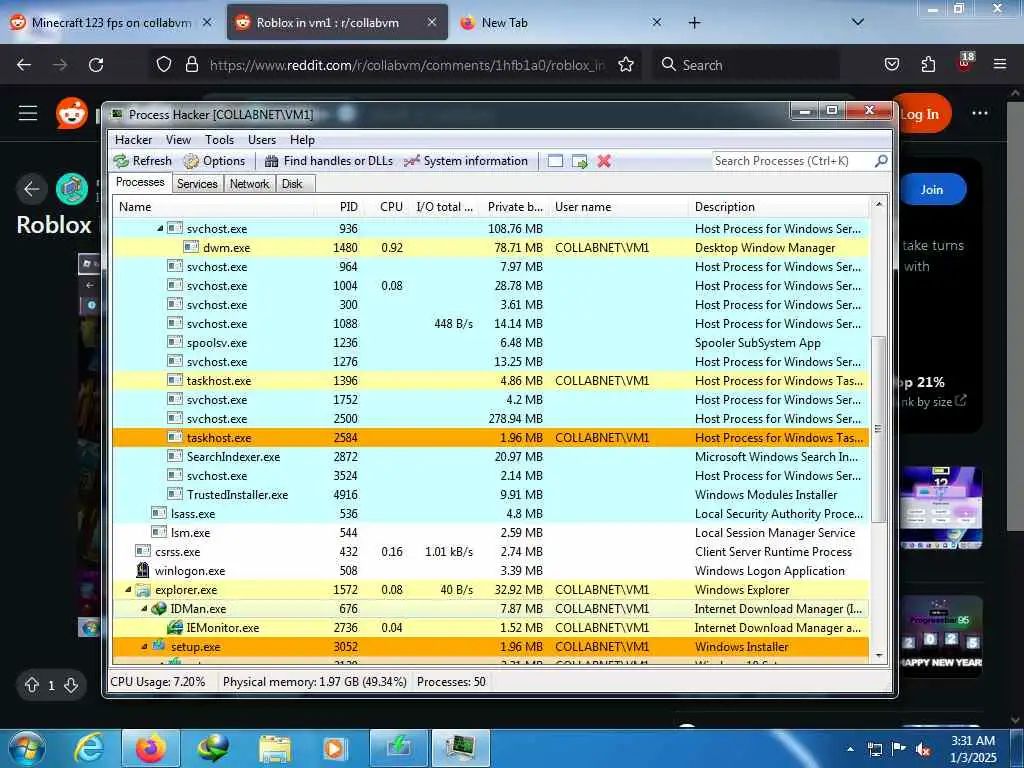This screenshot has width=1024, height=768.
Task: Switch to the Minecraft 123 fps tab
Action: pyautogui.click(x=111, y=23)
